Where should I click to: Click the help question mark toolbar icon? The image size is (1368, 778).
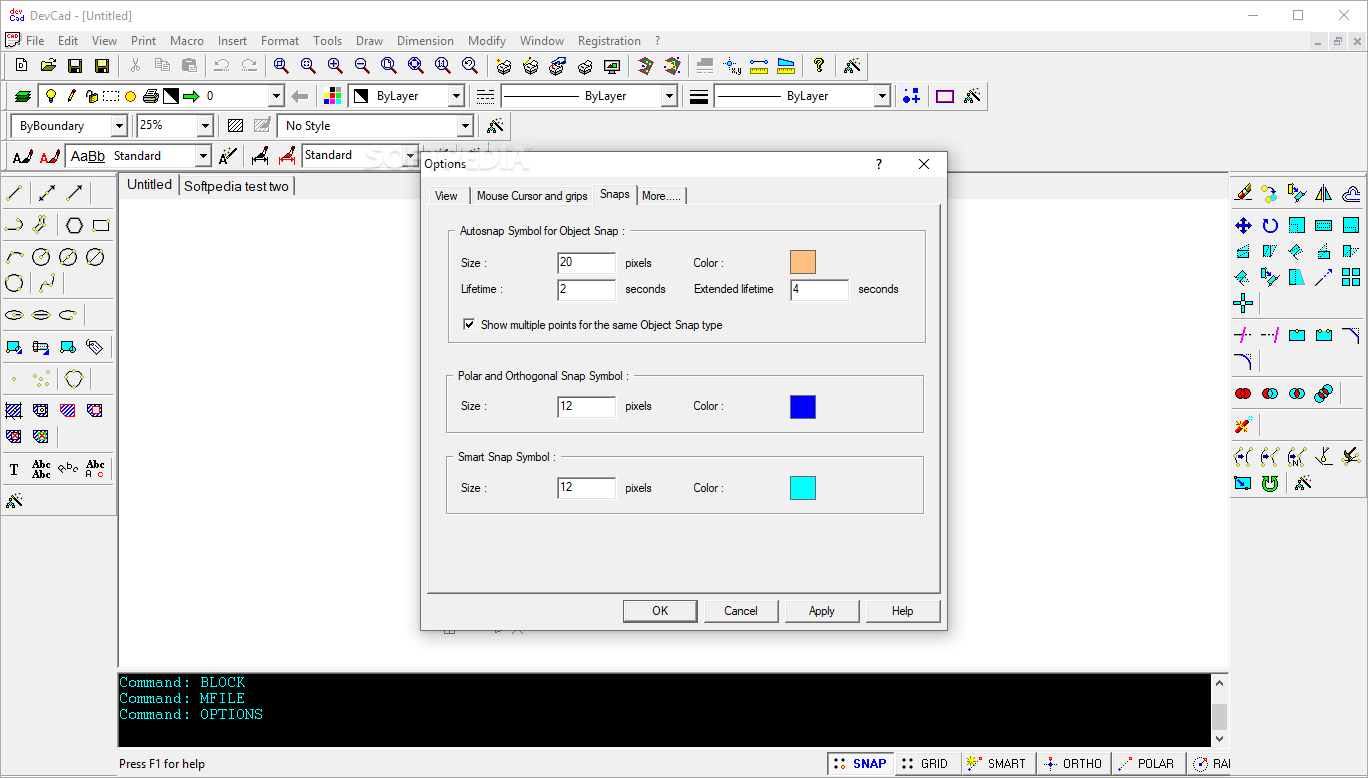819,66
